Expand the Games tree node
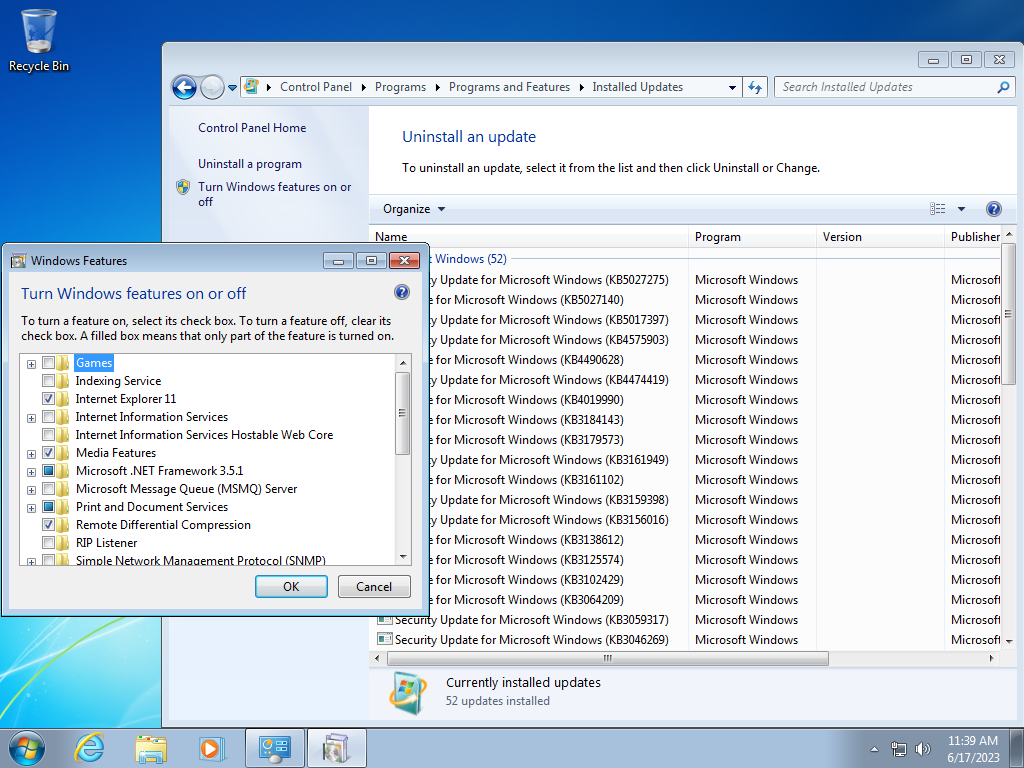 tap(31, 364)
